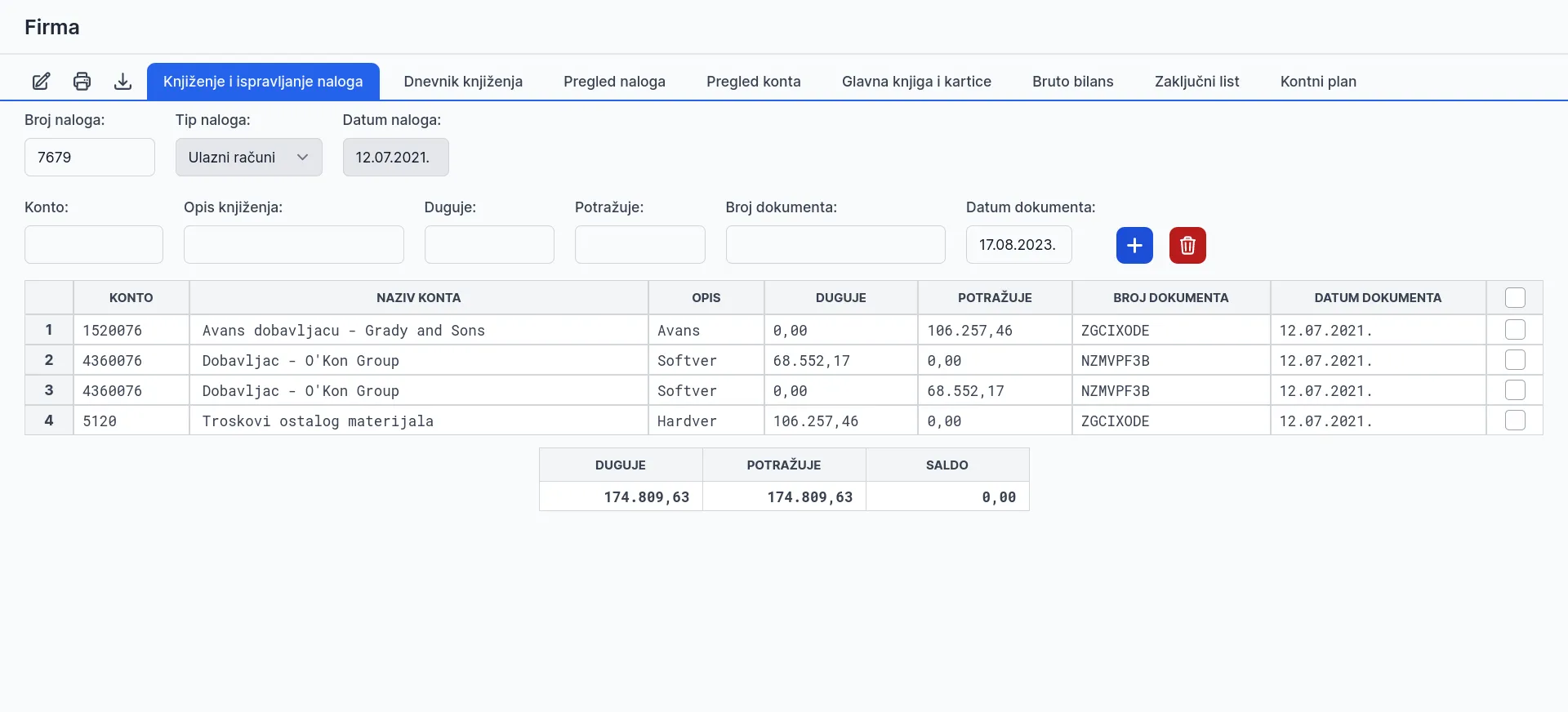
Task: Click the OPIS column header
Action: pyautogui.click(x=706, y=298)
